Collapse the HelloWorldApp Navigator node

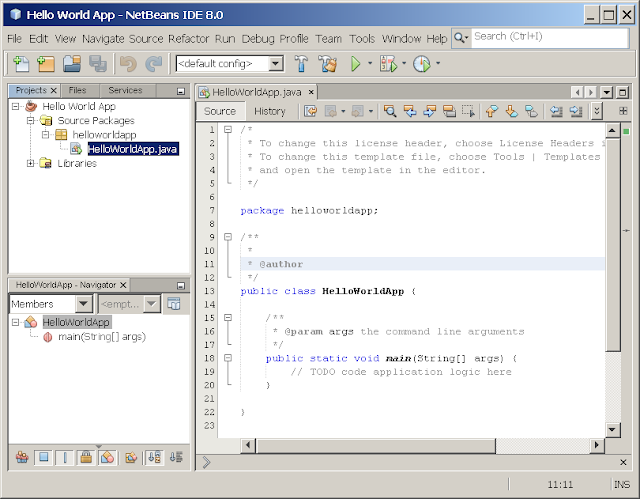[x=15, y=322]
